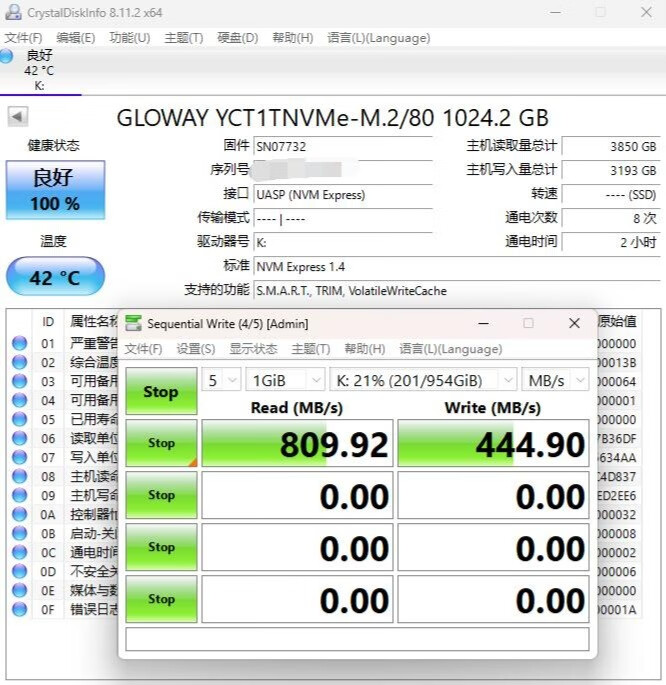Open 文件(F) menu in CrystalDiskInfo
Screen dimensions: 666x685
[x=23, y=38]
